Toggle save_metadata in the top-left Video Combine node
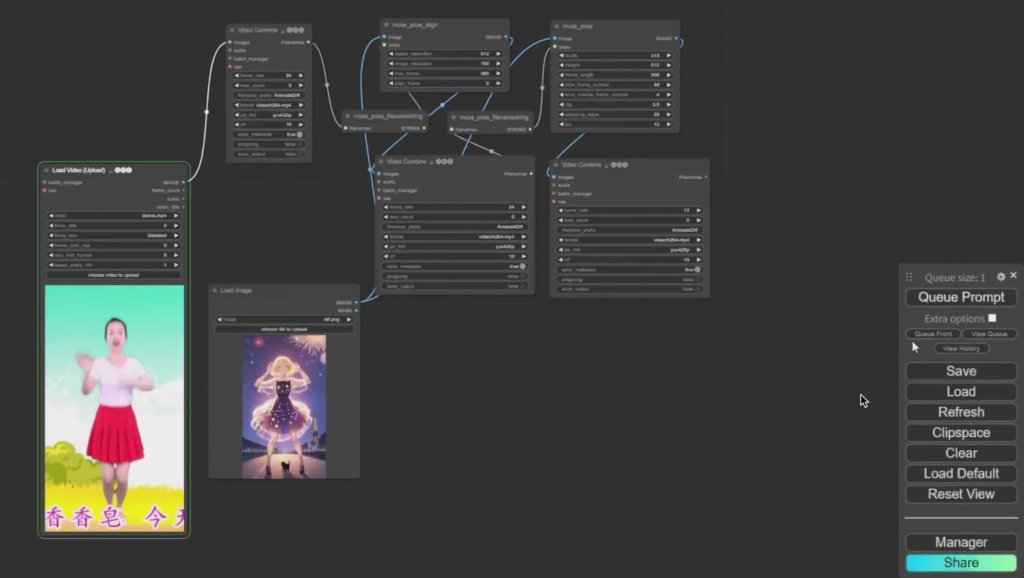This screenshot has width=1024, height=578. coord(298,133)
